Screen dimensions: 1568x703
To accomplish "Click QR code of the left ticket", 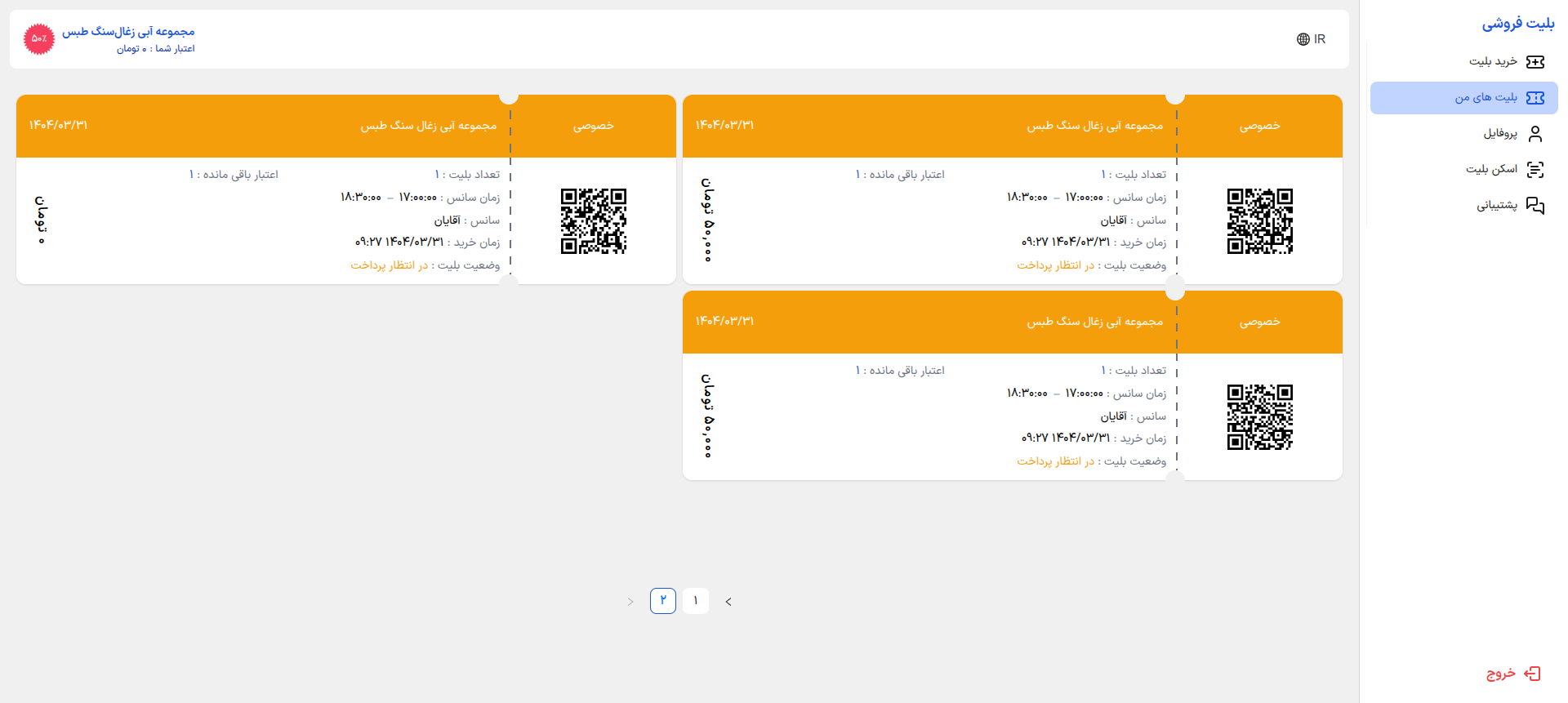I will tap(593, 221).
